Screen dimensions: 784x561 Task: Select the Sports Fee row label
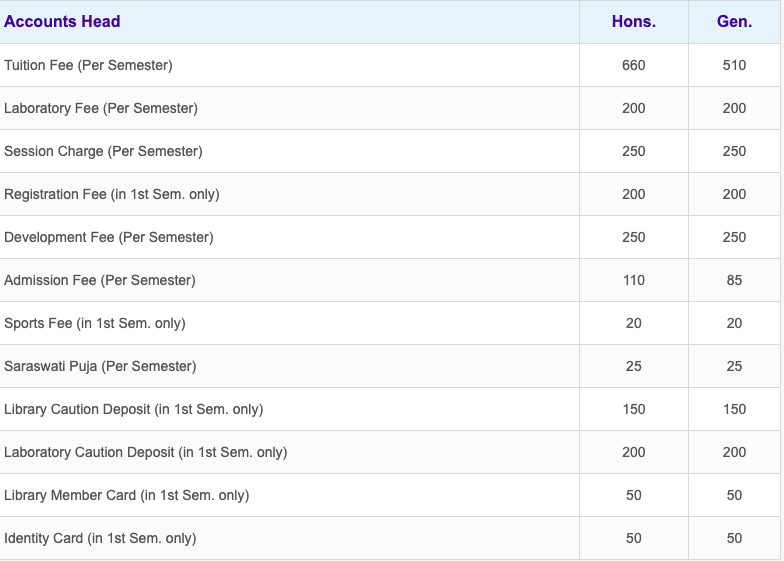click(95, 323)
